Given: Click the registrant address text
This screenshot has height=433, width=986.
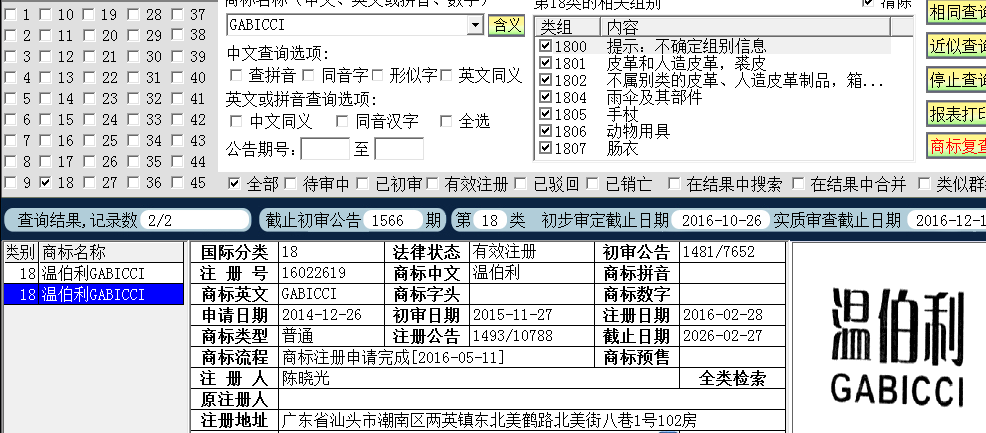Looking at the screenshot, I should [489, 420].
